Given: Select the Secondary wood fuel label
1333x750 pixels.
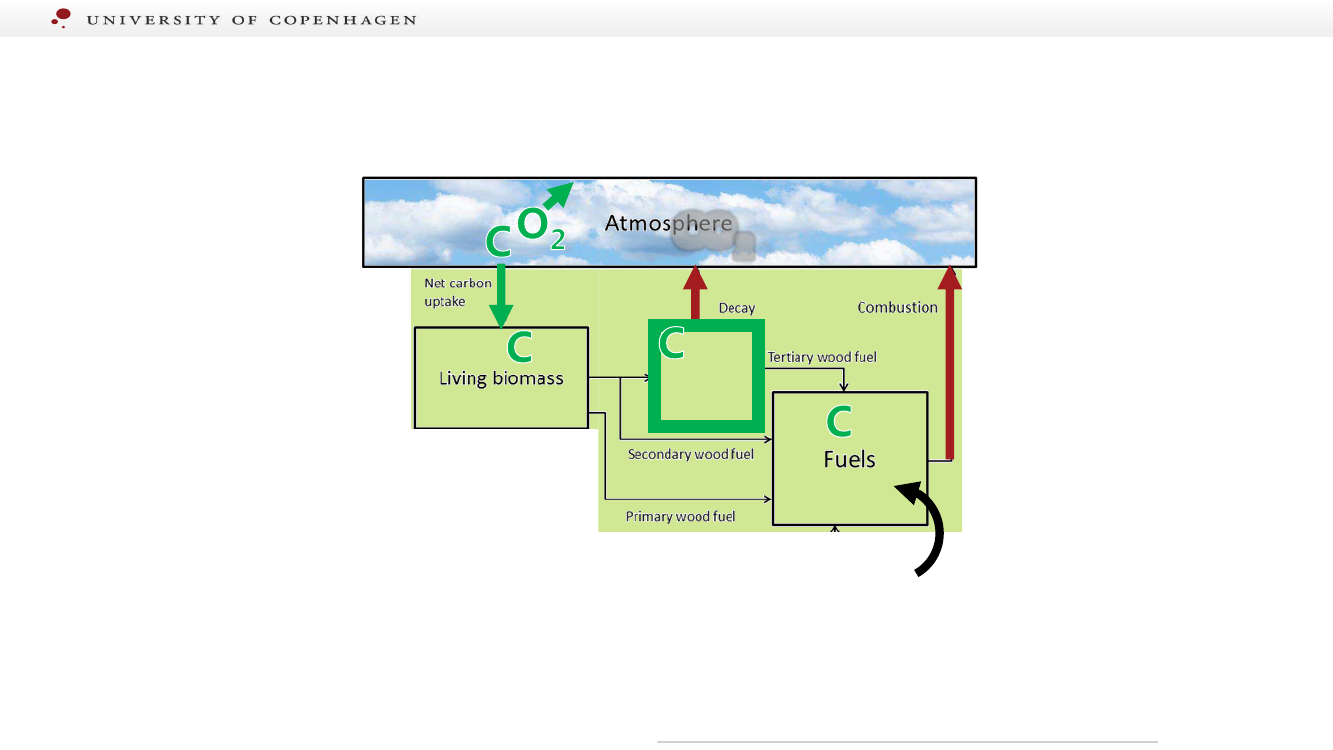Looking at the screenshot, I should pos(691,454).
